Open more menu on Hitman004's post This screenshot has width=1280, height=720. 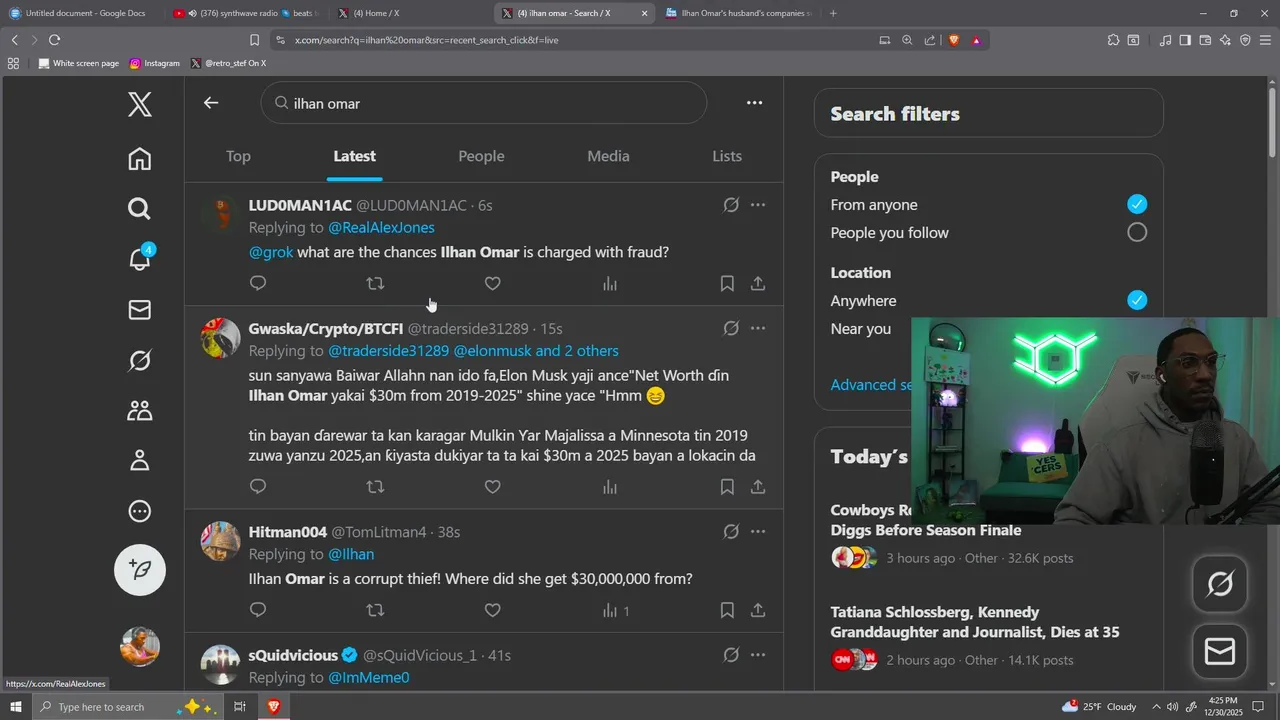pos(758,532)
